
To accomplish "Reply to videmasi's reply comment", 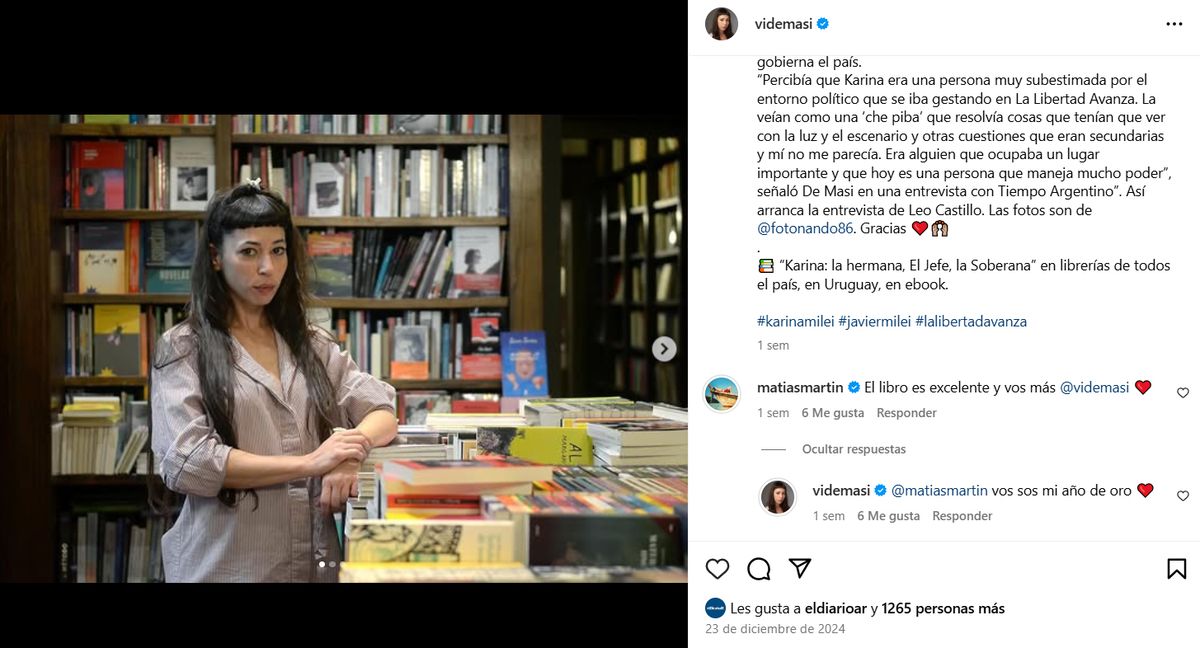I will click(x=962, y=516).
